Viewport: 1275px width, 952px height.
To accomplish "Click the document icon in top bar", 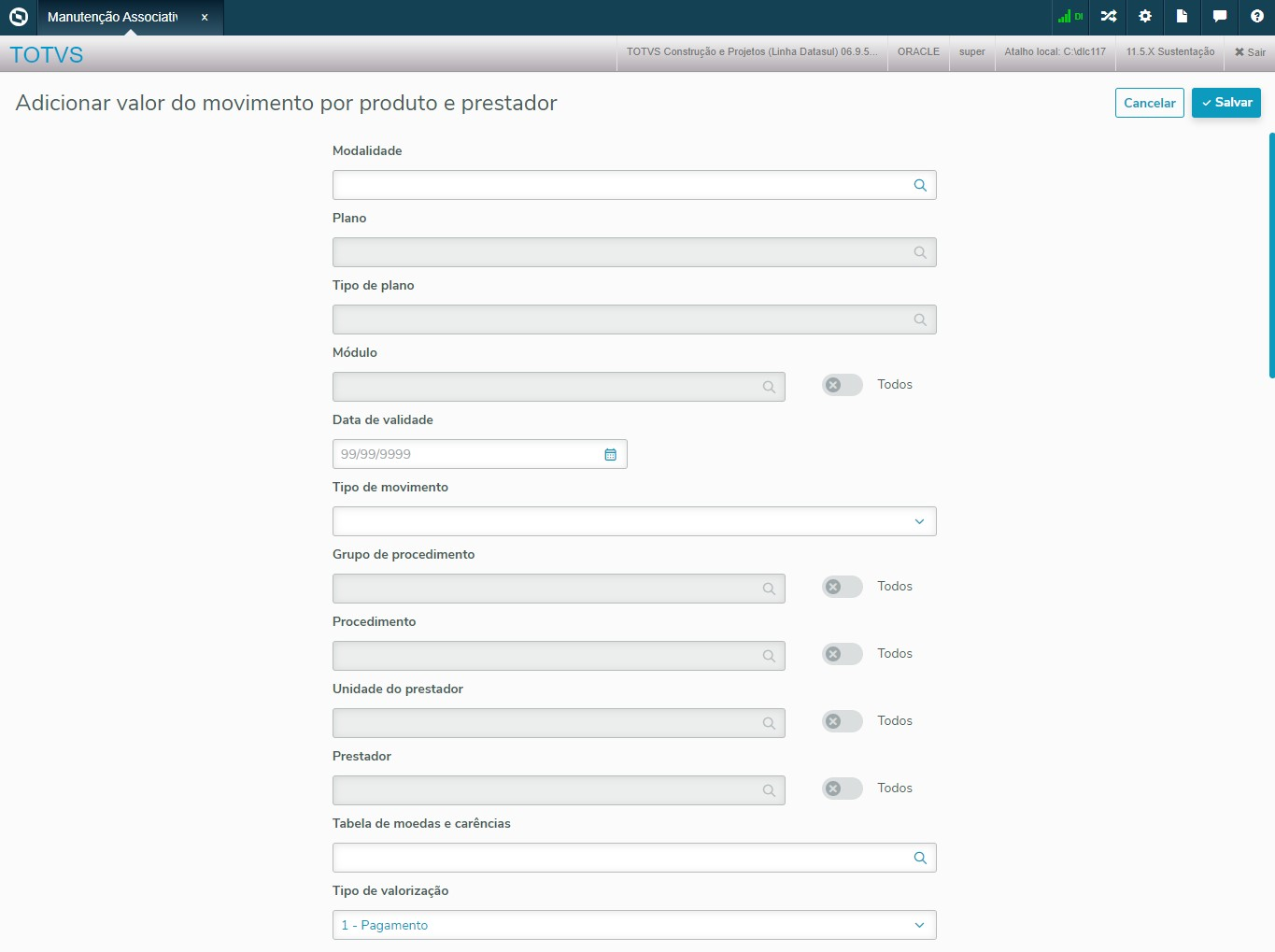I will [x=1182, y=17].
